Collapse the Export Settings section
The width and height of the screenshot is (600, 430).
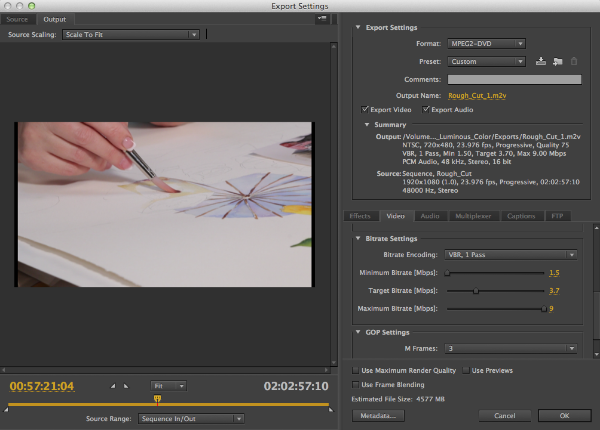click(x=358, y=27)
